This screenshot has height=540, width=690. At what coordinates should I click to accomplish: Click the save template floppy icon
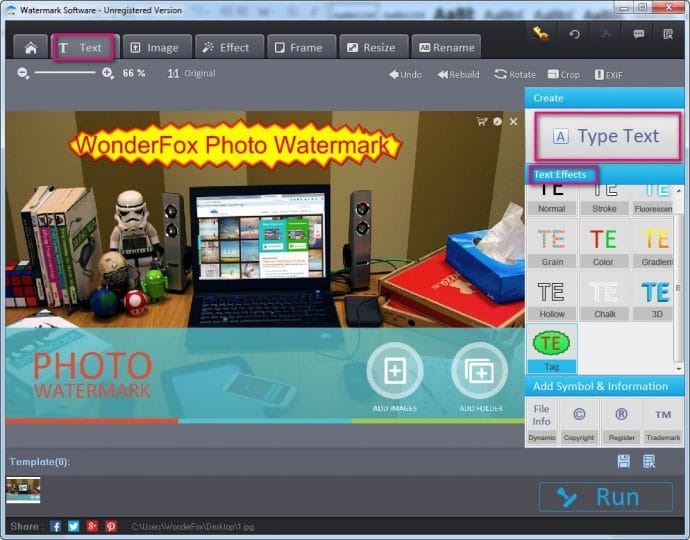coord(624,461)
